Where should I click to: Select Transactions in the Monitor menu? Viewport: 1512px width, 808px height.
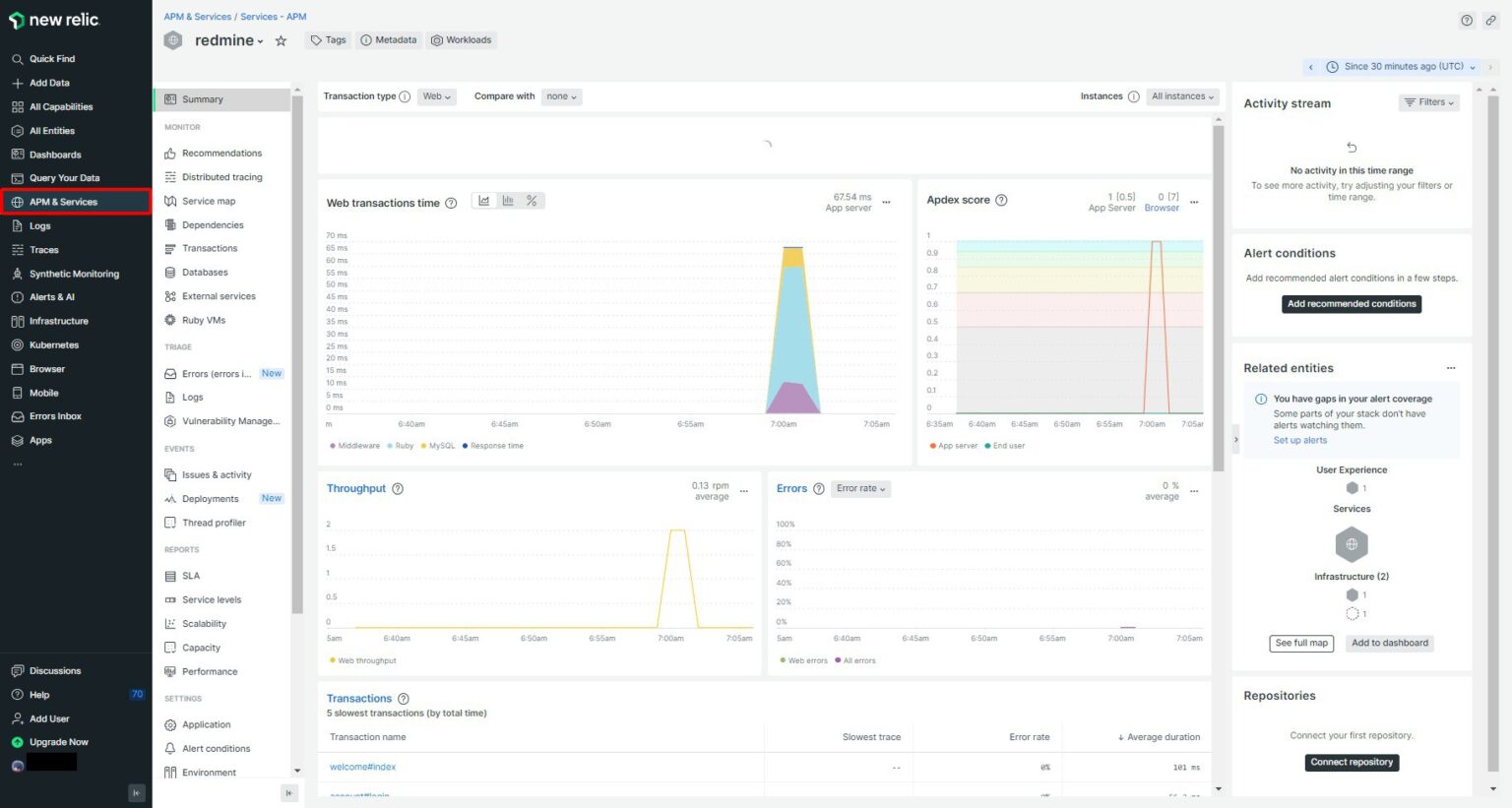(x=211, y=248)
